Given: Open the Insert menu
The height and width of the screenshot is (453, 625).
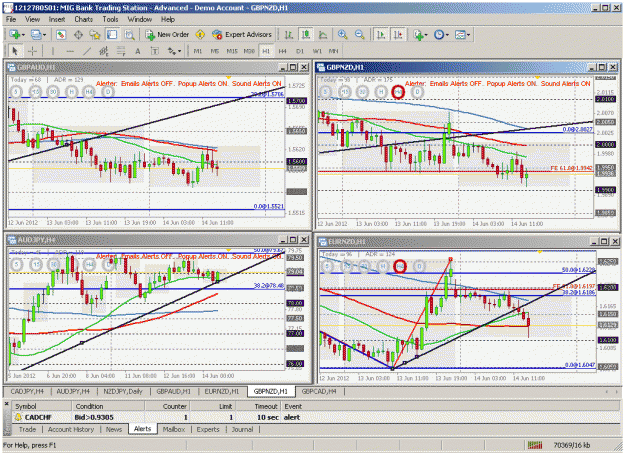Looking at the screenshot, I should coord(57,19).
